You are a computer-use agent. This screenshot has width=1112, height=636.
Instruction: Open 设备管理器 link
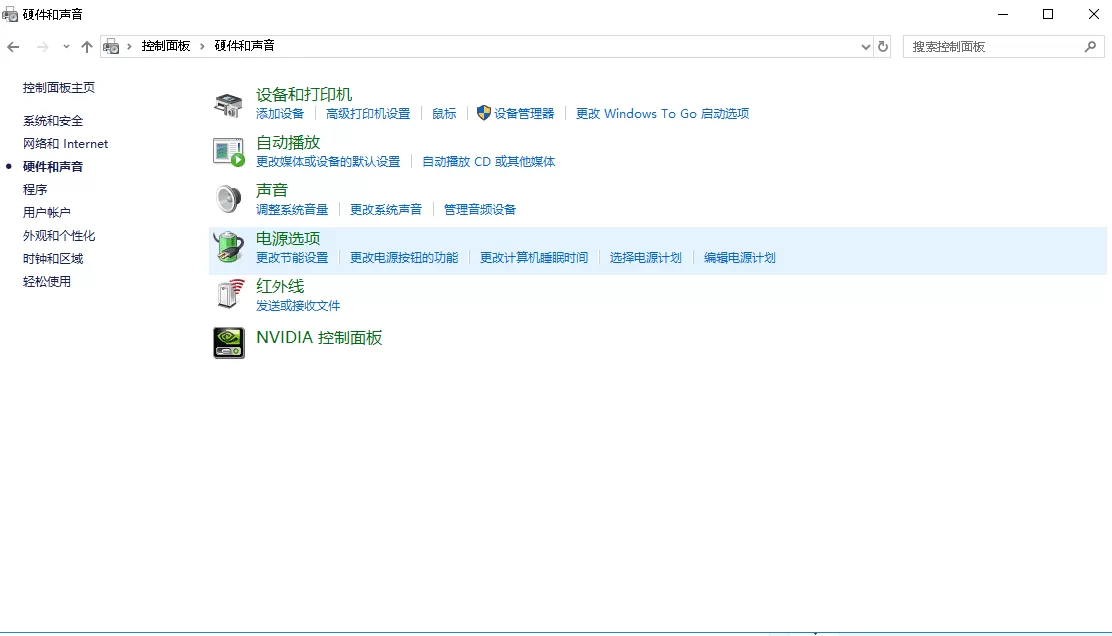(x=524, y=114)
